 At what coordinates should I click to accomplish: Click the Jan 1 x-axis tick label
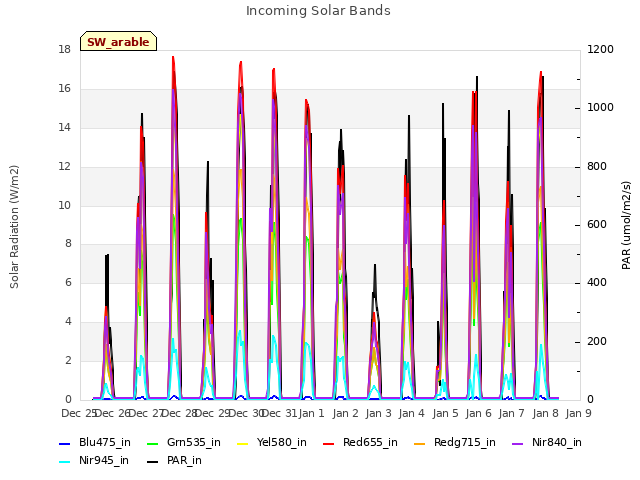[x=311, y=413]
